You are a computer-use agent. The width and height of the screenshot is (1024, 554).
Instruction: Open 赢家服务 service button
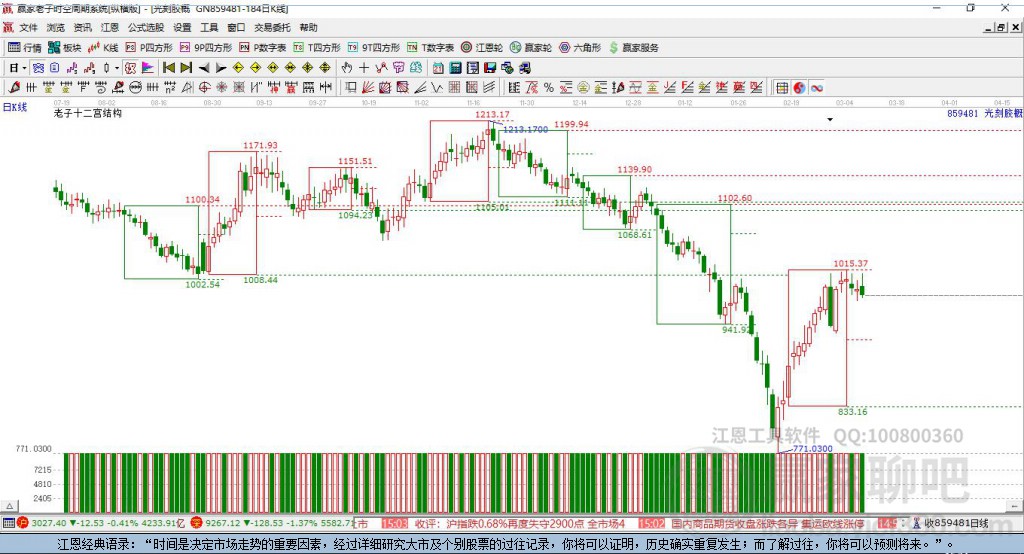point(634,48)
